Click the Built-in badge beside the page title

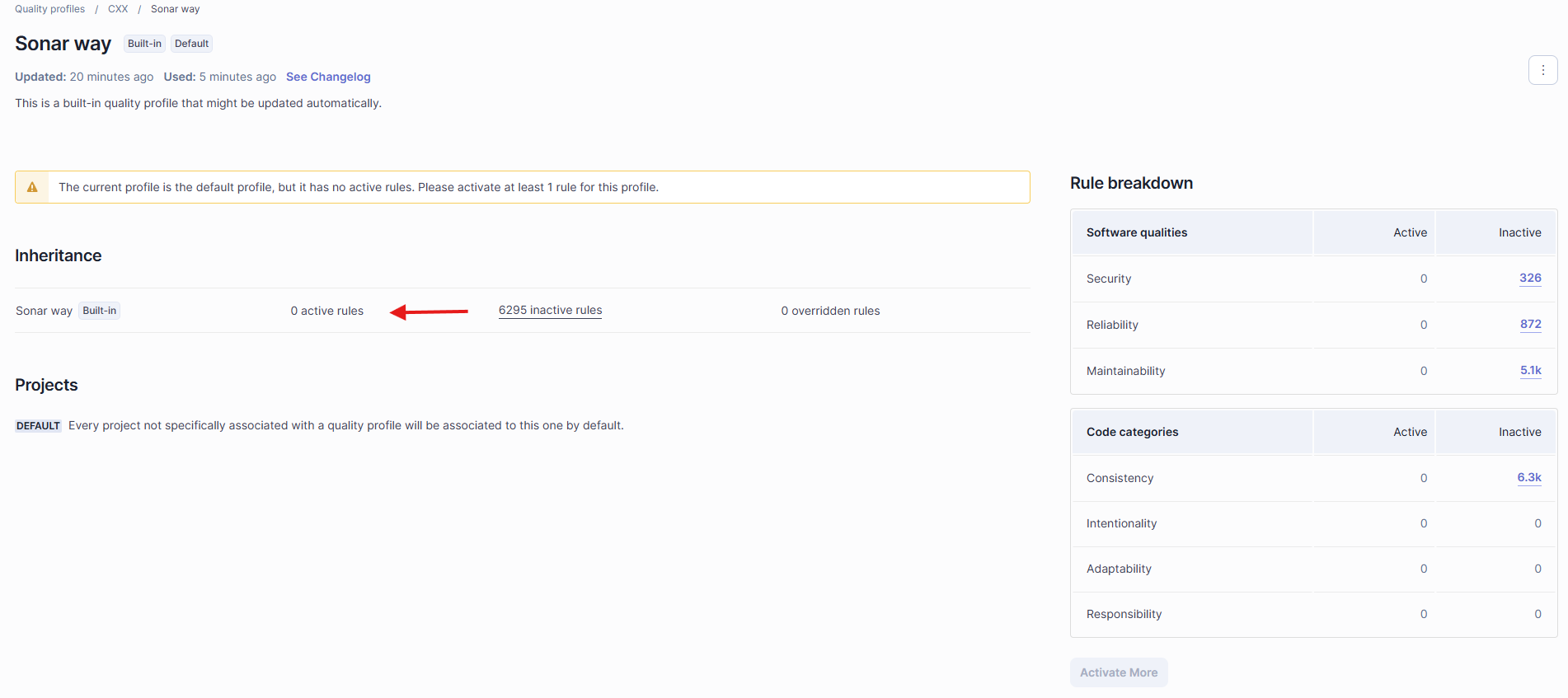[144, 44]
